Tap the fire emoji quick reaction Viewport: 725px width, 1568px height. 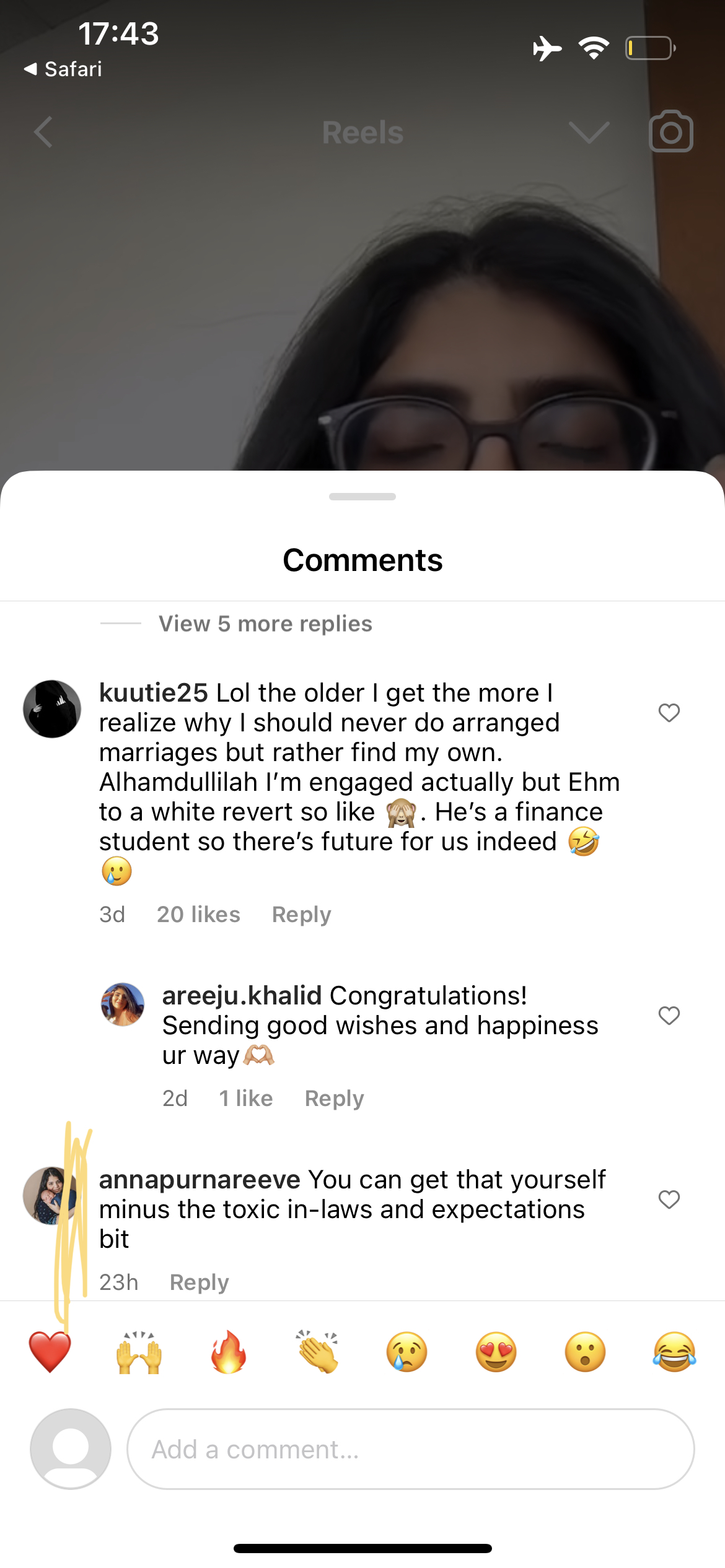(x=229, y=1352)
